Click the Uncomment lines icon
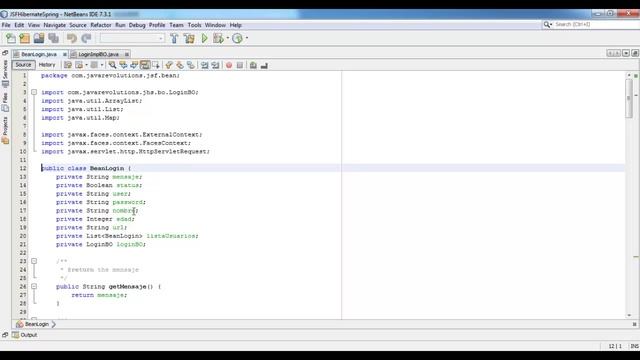Image resolution: width=640 pixels, height=360 pixels. click(x=264, y=65)
